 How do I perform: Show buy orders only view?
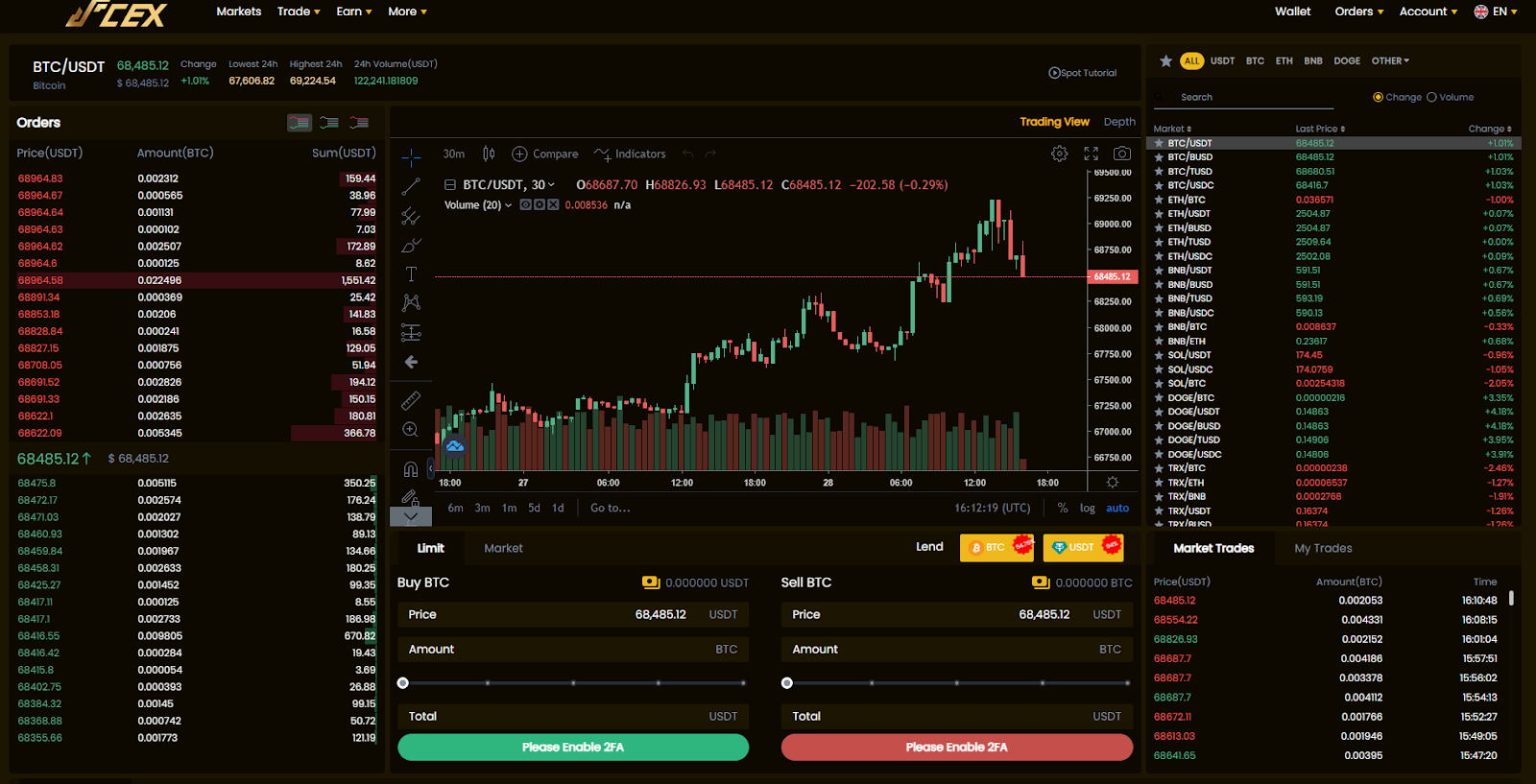point(329,123)
